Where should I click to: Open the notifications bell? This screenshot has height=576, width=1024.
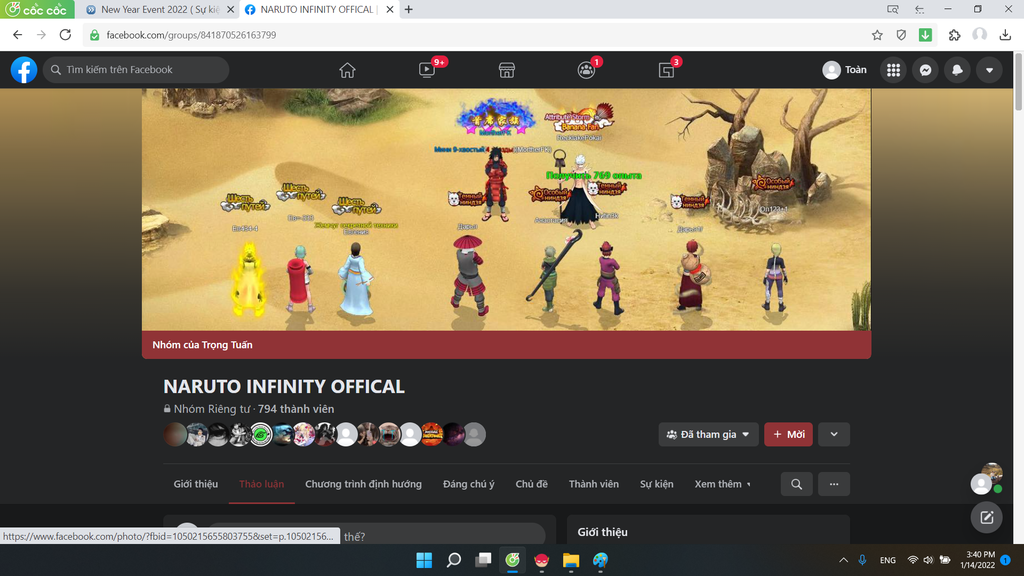pos(957,70)
